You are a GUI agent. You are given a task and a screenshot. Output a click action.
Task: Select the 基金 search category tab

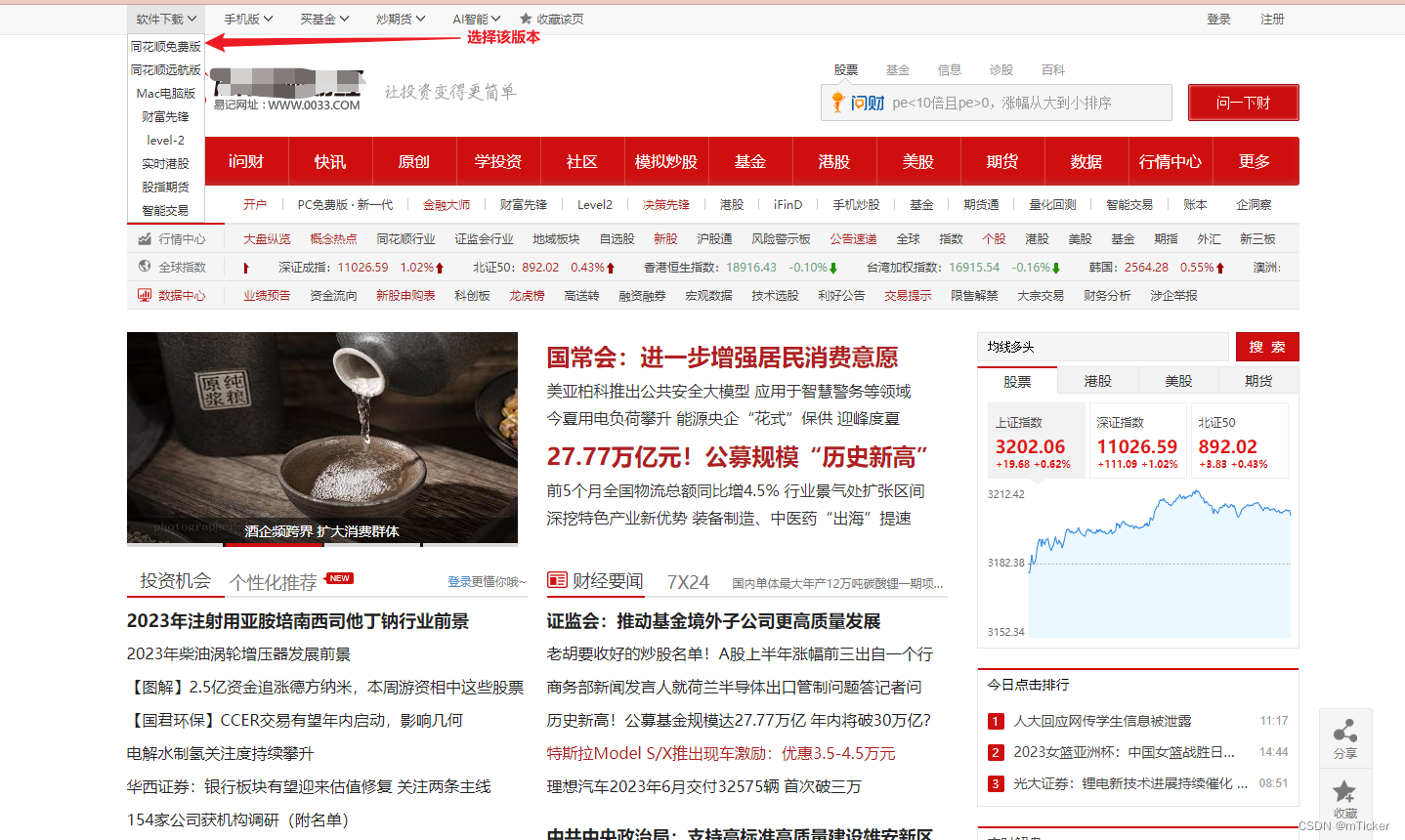click(x=898, y=69)
